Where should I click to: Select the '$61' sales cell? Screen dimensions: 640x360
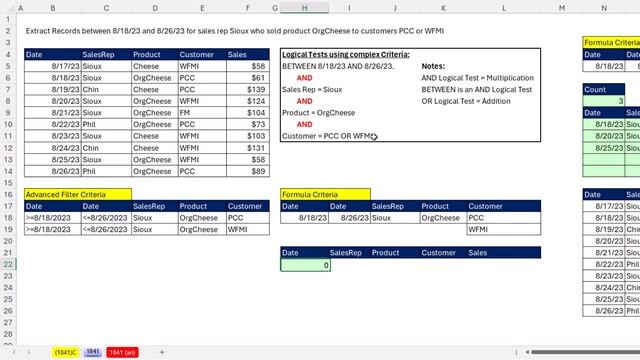click(248, 78)
